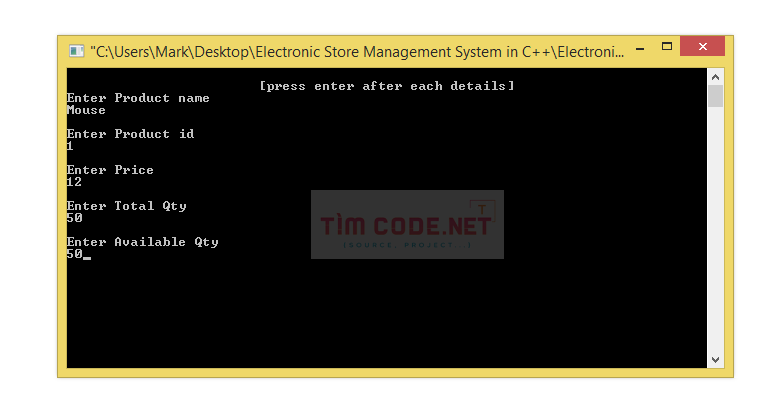Click the 'Enter Total Qty' line
Viewport: 775px width, 410px height.
point(127,206)
